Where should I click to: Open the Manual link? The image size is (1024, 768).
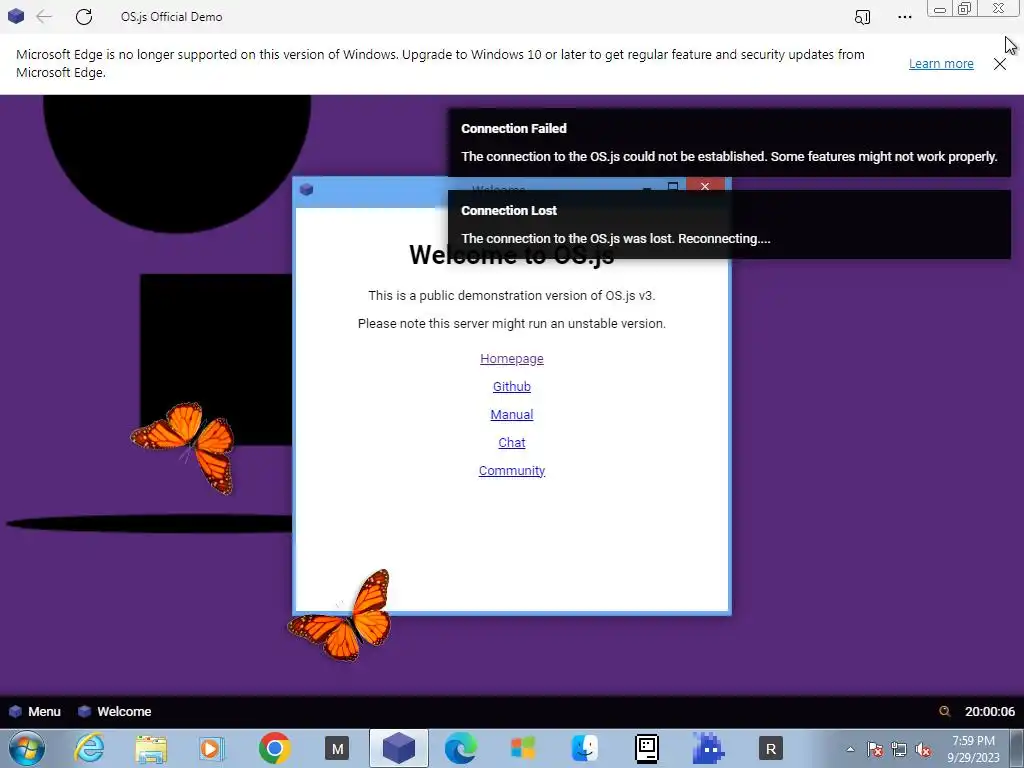click(x=512, y=415)
